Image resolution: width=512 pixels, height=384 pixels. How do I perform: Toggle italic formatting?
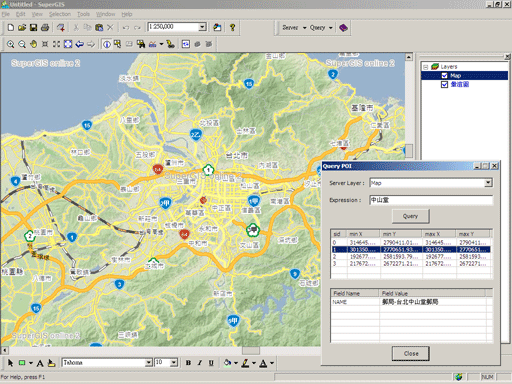pos(200,363)
